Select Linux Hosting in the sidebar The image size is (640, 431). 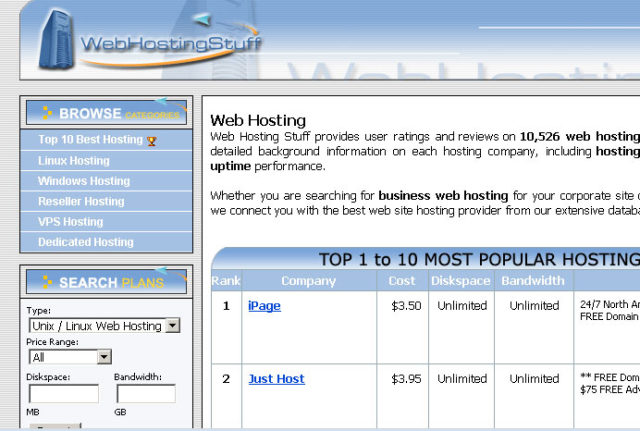[x=74, y=161]
